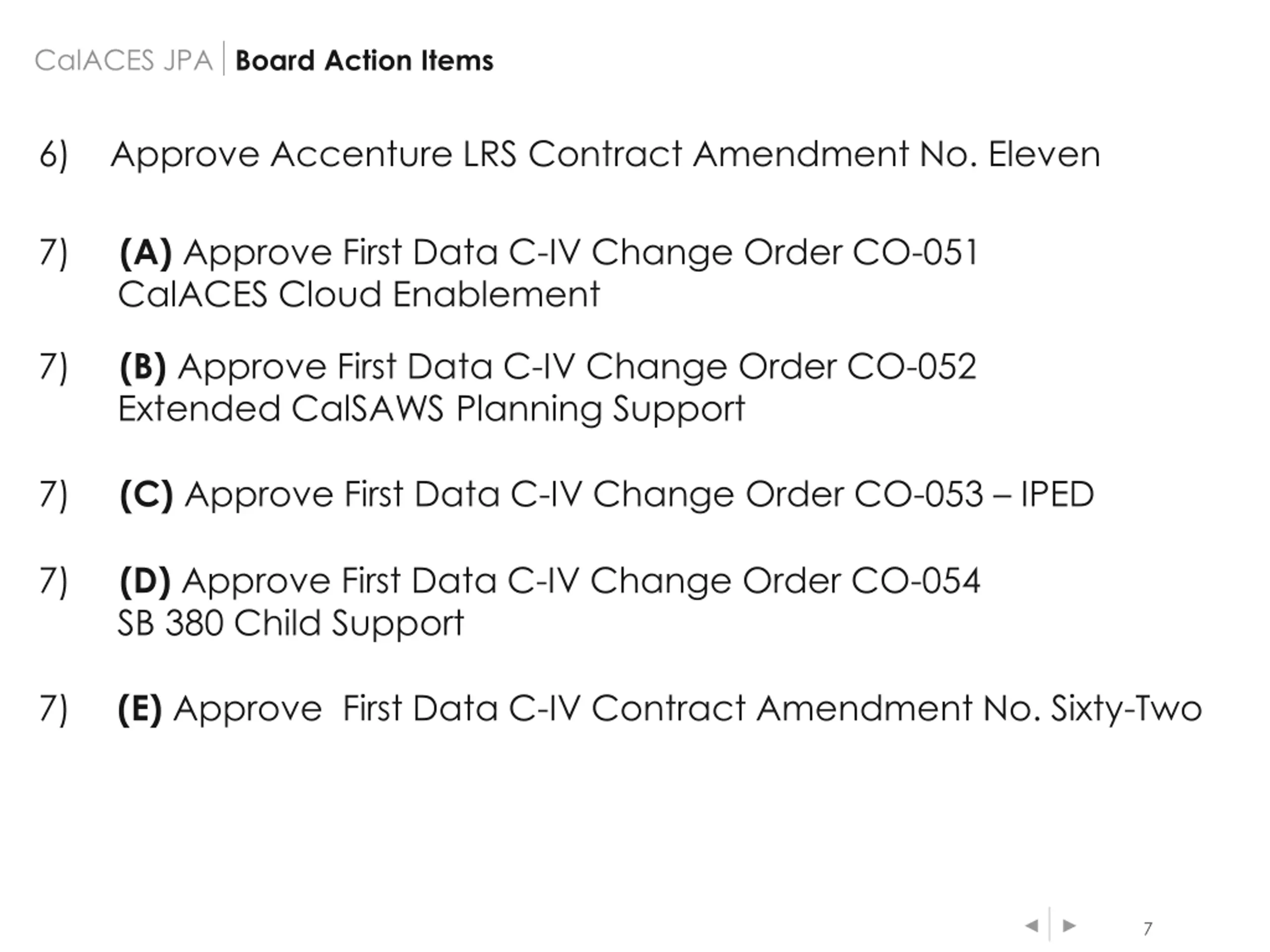Click the SB 380 Child Support line
The height and width of the screenshot is (952, 1270).
point(291,623)
